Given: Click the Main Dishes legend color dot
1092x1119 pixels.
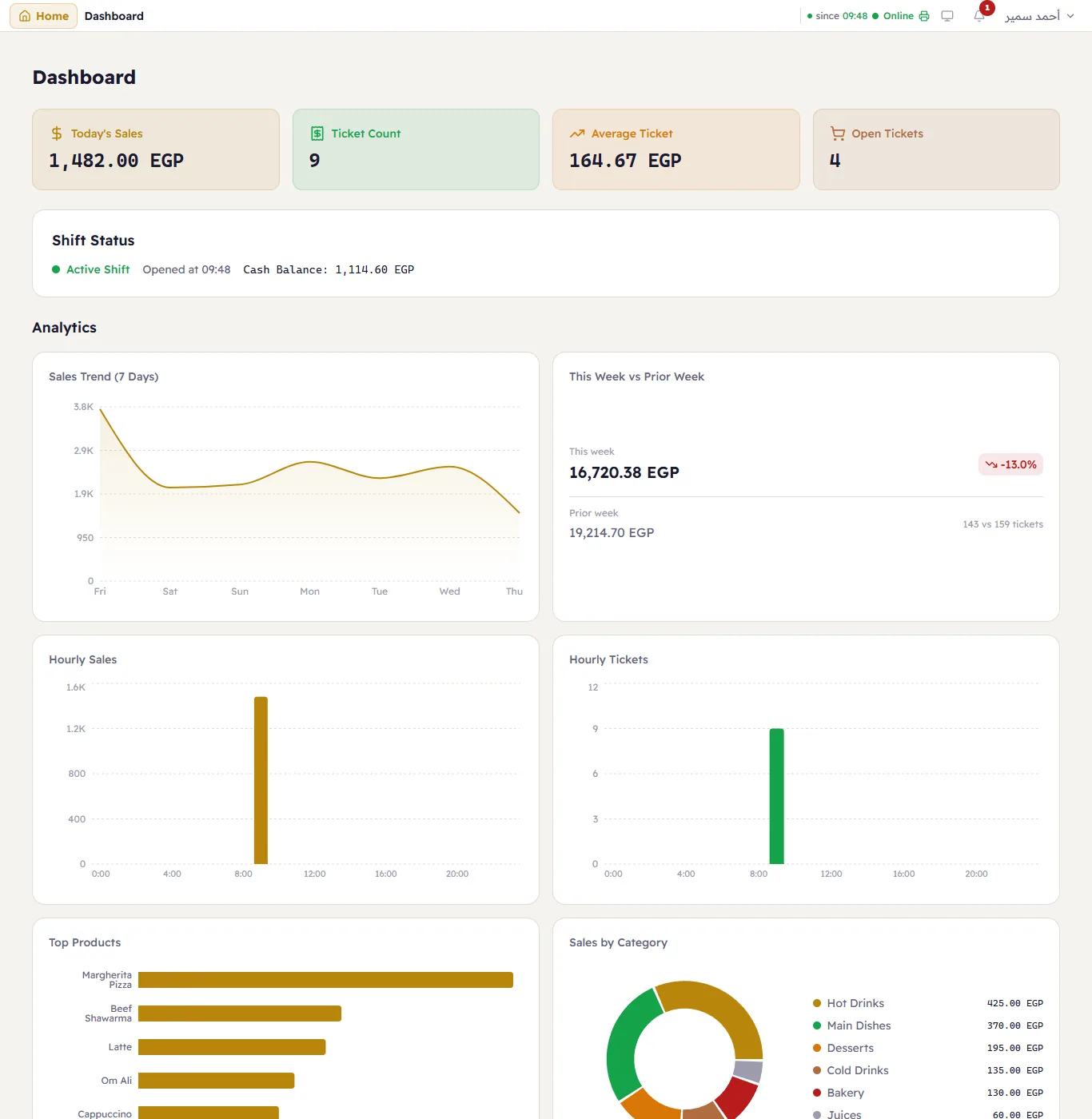Looking at the screenshot, I should pyautogui.click(x=817, y=1025).
